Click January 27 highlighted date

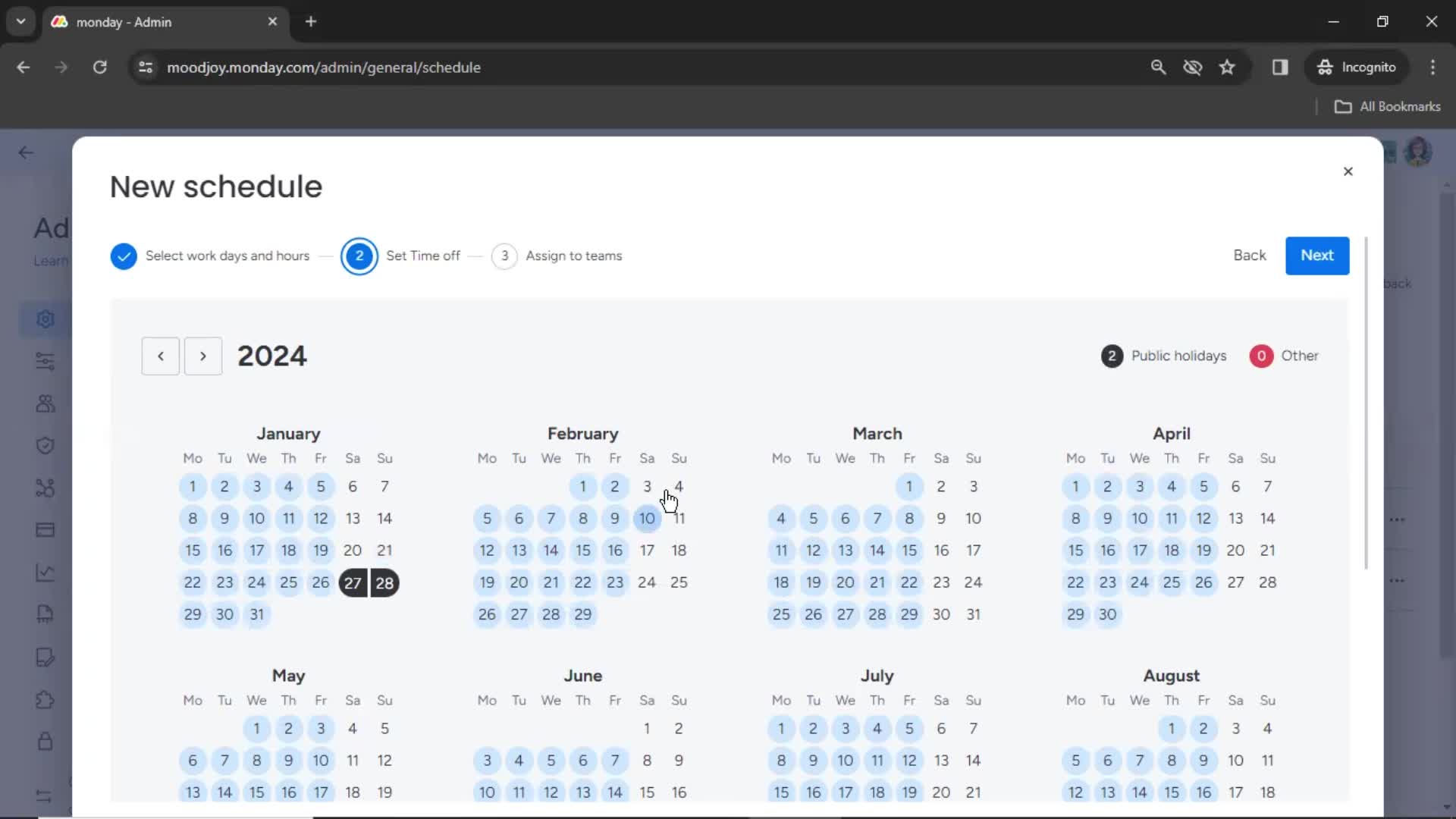[x=353, y=583]
